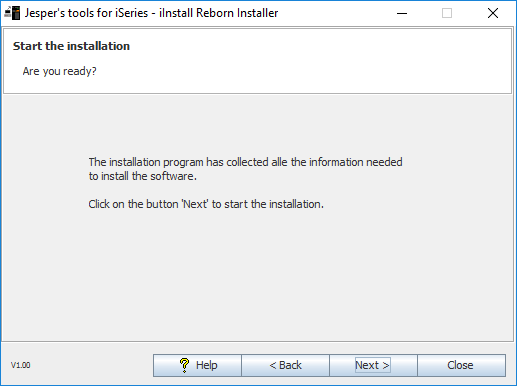Image resolution: width=517 pixels, height=386 pixels.
Task: Open the Help for this installer step
Action: click(x=197, y=365)
